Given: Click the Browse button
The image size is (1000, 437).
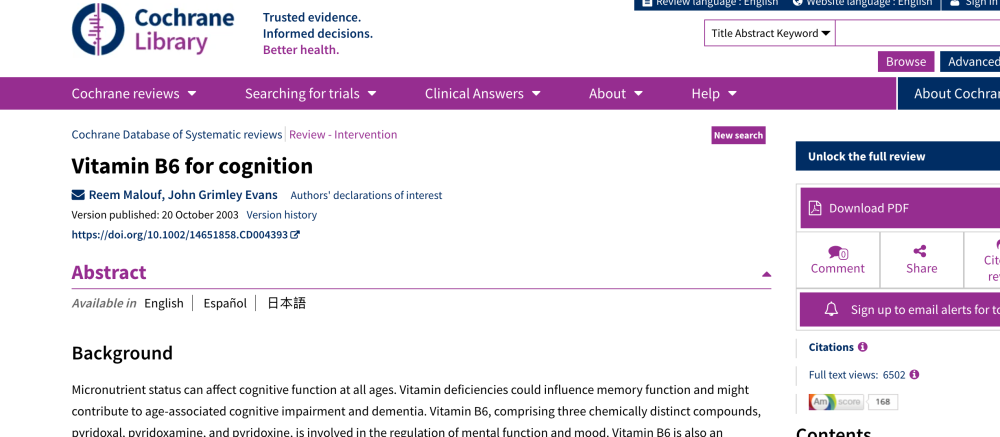Looking at the screenshot, I should [906, 62].
